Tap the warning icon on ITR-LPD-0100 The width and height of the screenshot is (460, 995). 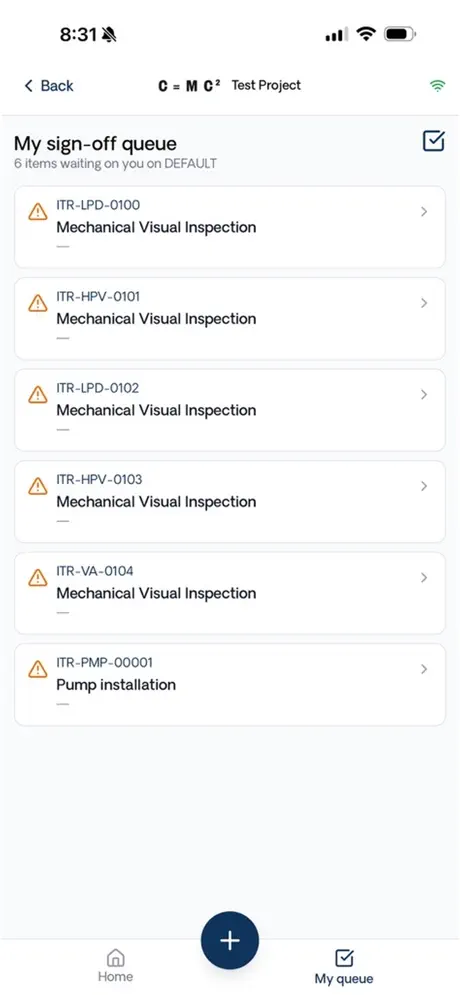click(38, 211)
